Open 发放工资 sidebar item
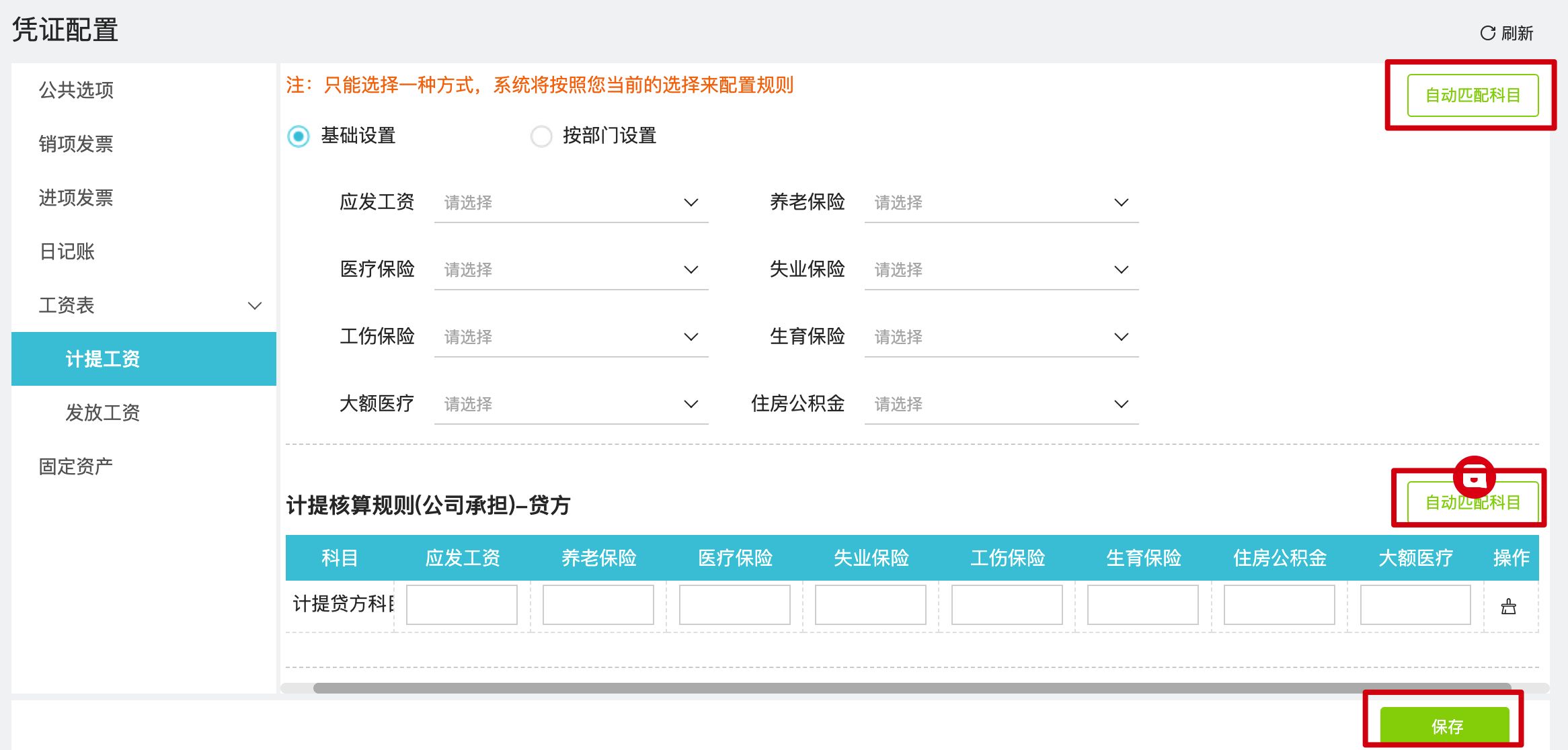The width and height of the screenshot is (1568, 750). click(x=103, y=413)
